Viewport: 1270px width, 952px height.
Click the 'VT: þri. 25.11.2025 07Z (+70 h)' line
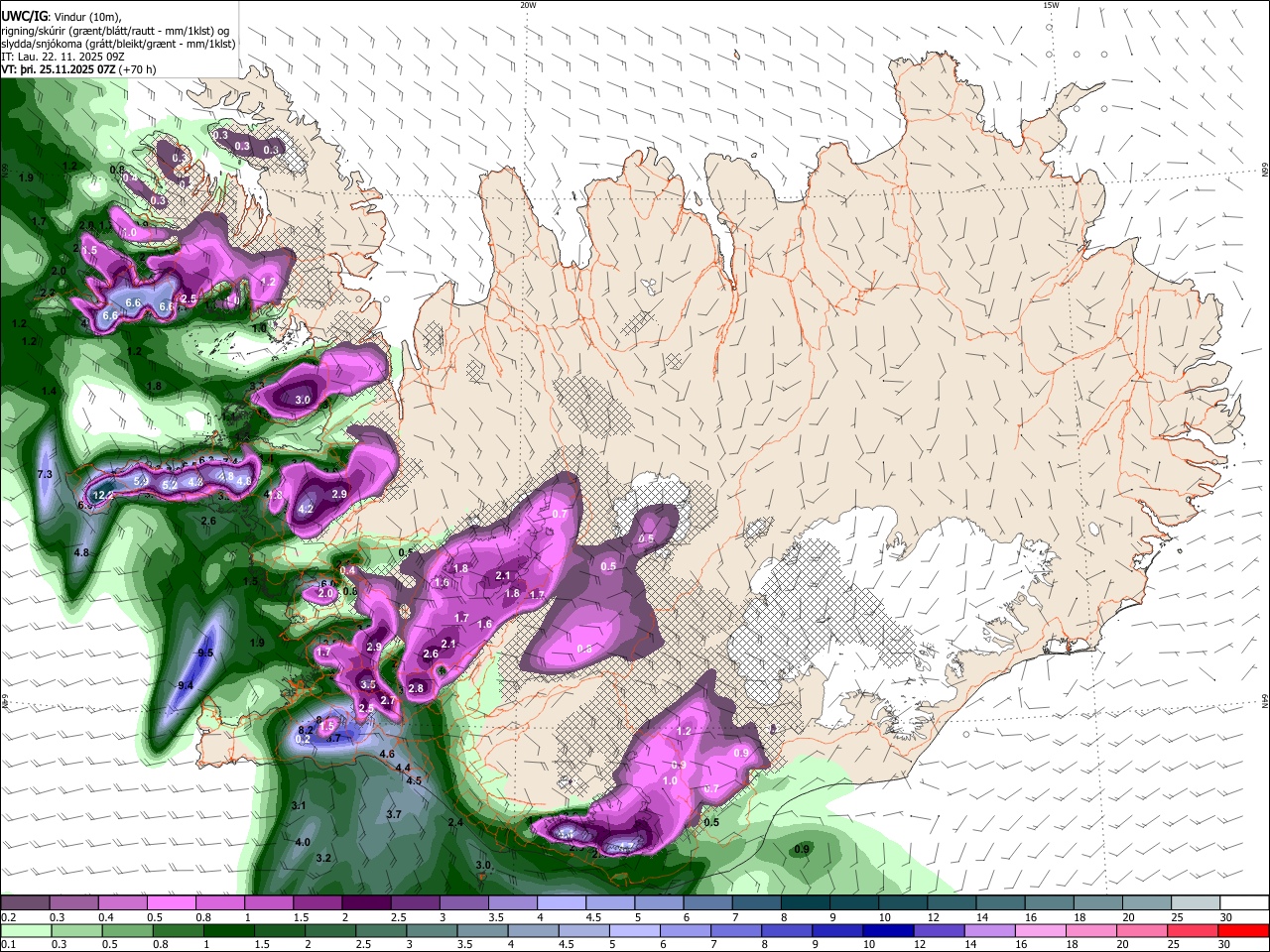point(78,69)
